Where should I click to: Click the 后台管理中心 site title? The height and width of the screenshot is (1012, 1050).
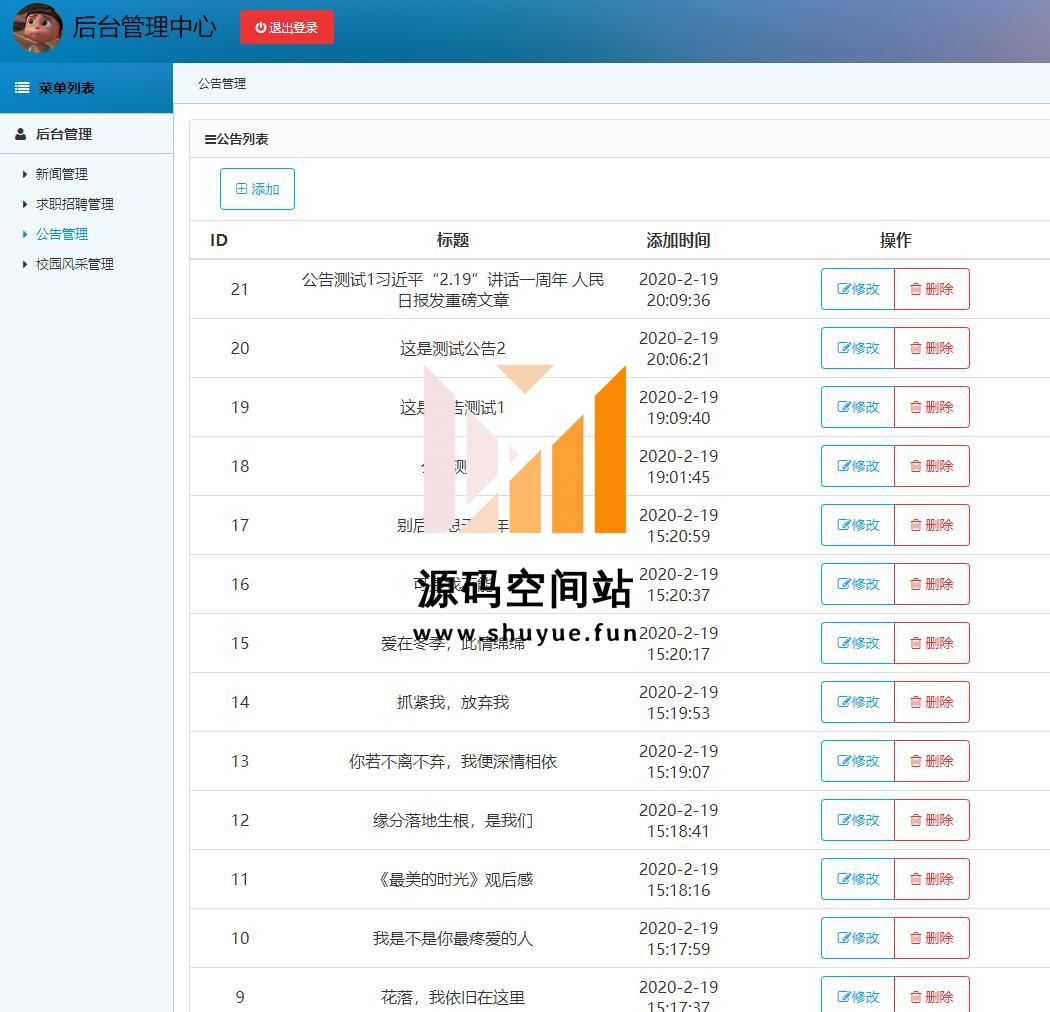pos(144,27)
